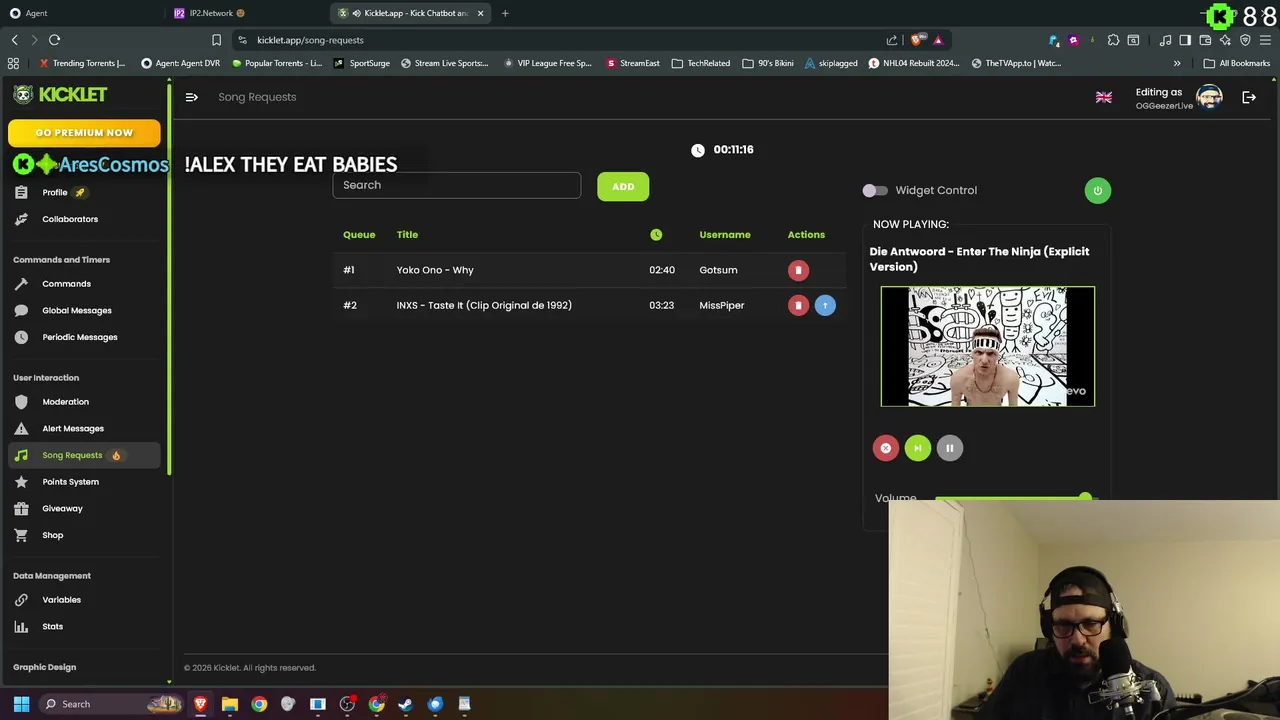Click the music note media control icon
Viewport: 1280px width, 720px height.
click(1165, 40)
